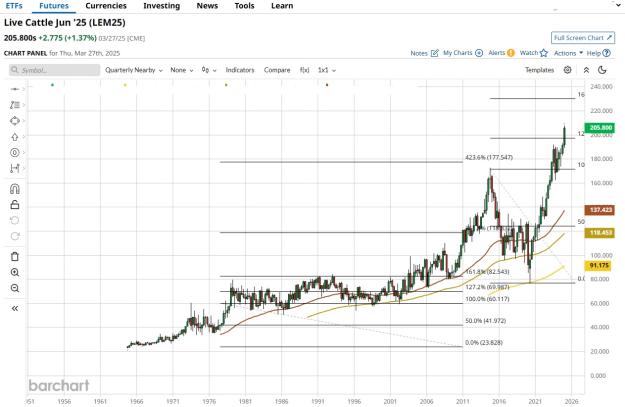Expand the crosshair tool options arrow
Screen dimensions: 625x407
[x=24, y=89]
